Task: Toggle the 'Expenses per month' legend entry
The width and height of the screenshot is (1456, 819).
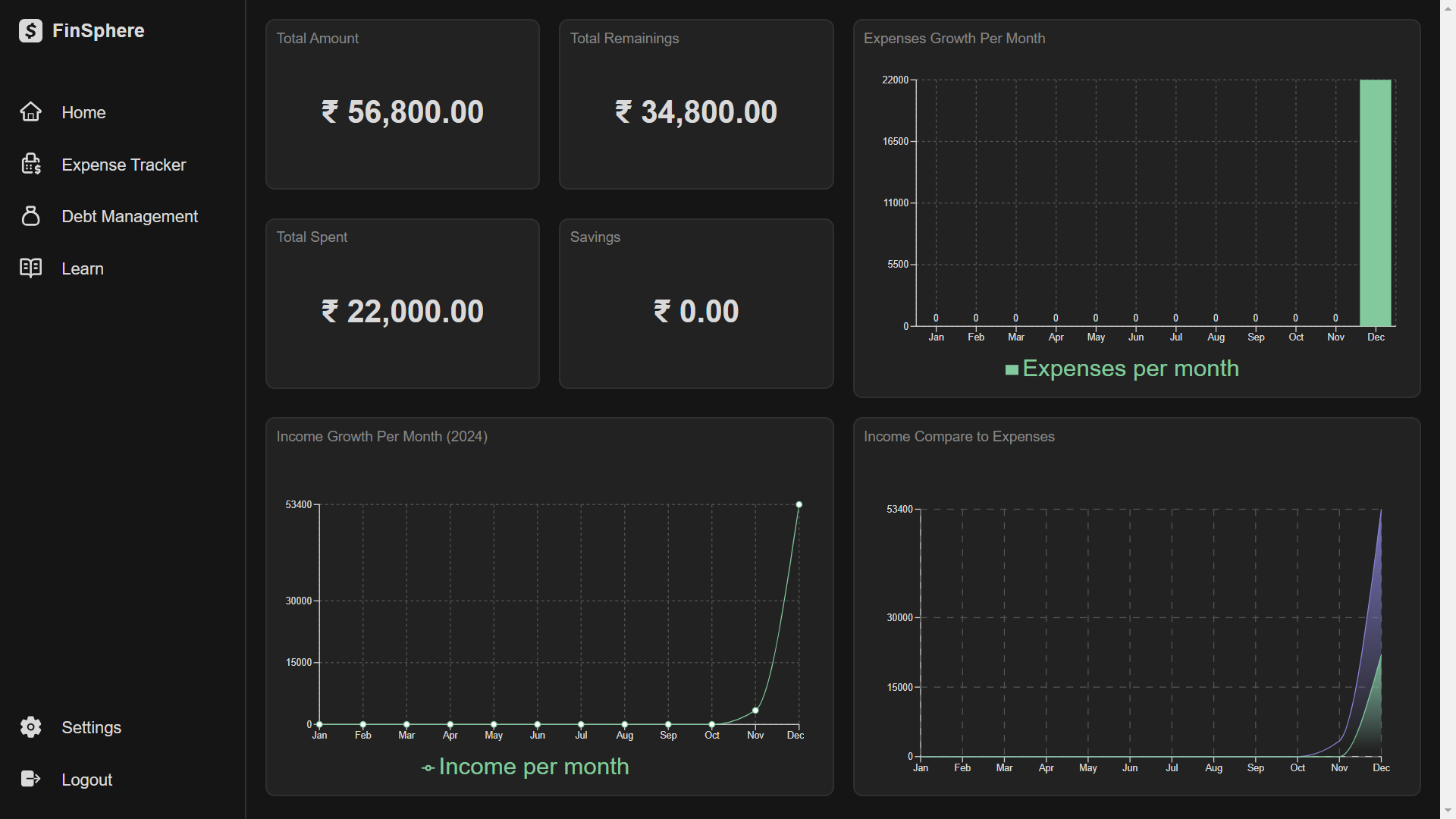Action: 1130,369
